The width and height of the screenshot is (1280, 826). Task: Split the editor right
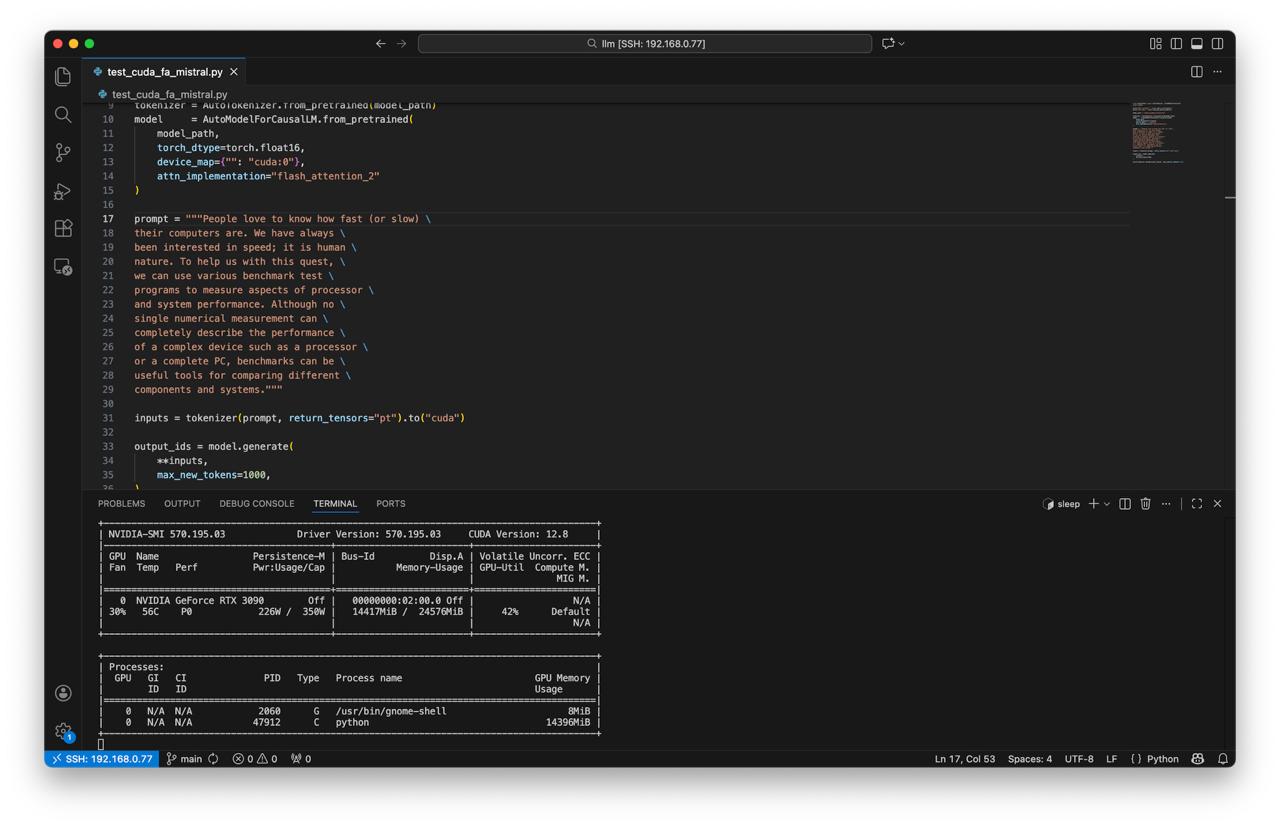pos(1196,72)
